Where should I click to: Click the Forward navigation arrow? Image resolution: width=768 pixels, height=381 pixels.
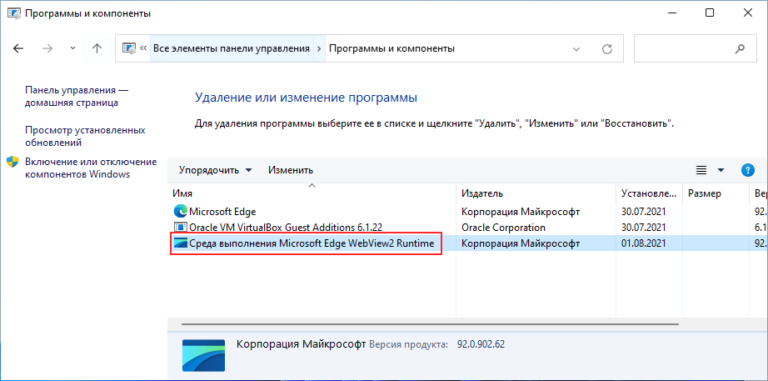(x=47, y=48)
